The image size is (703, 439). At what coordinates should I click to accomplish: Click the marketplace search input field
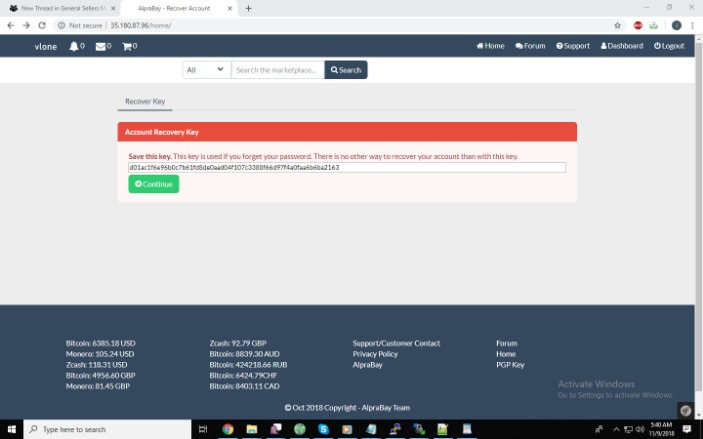click(x=277, y=70)
